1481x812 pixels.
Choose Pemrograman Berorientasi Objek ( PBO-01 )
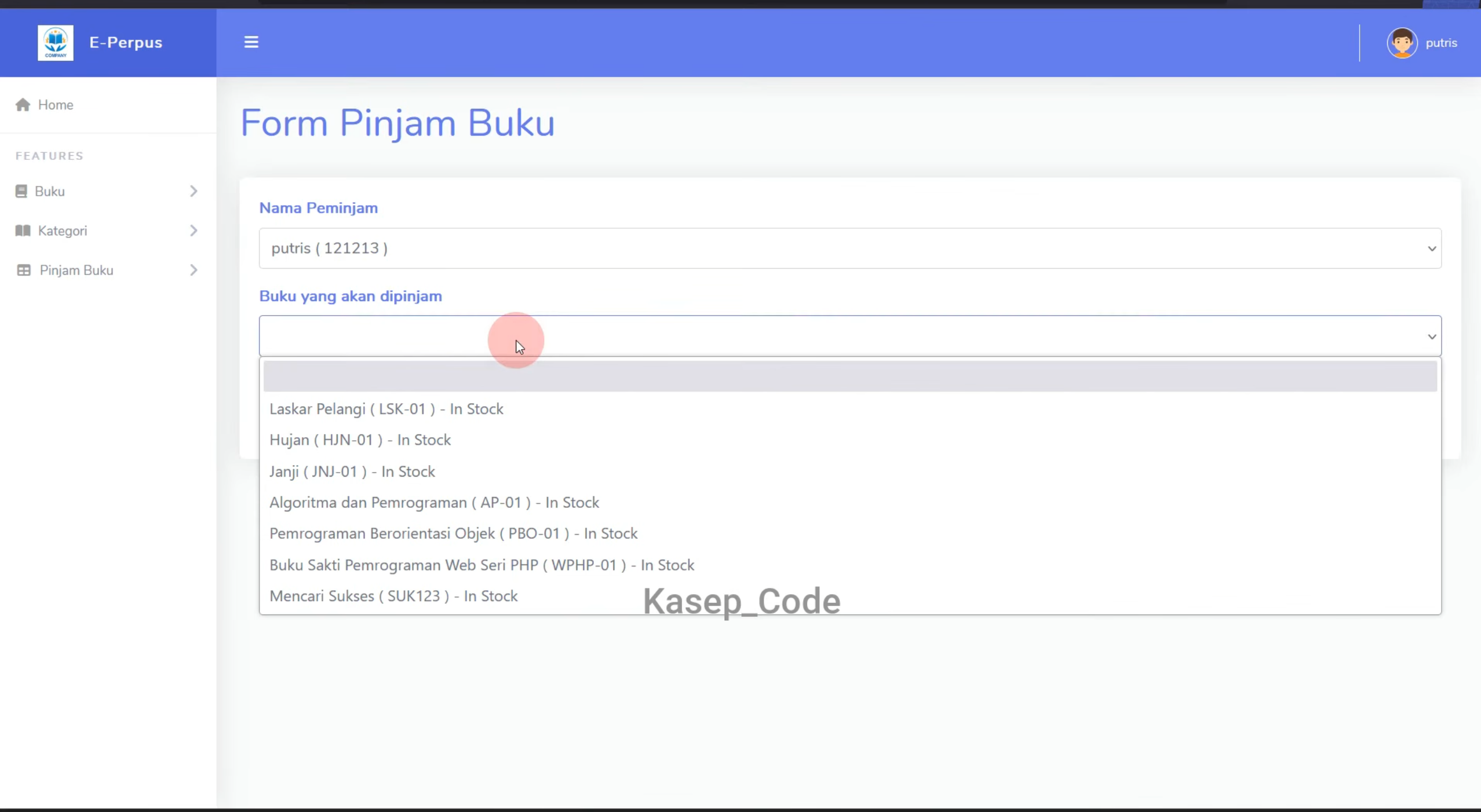(850, 533)
